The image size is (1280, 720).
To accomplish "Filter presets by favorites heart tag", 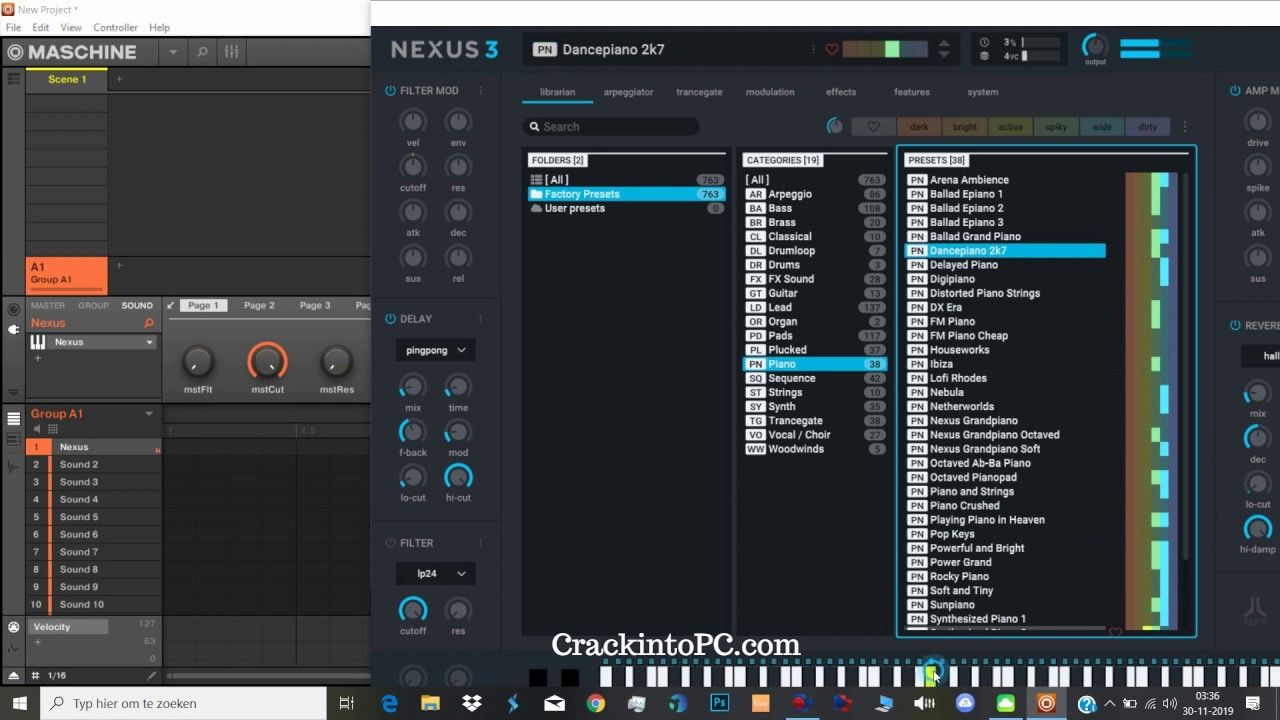I will (873, 127).
